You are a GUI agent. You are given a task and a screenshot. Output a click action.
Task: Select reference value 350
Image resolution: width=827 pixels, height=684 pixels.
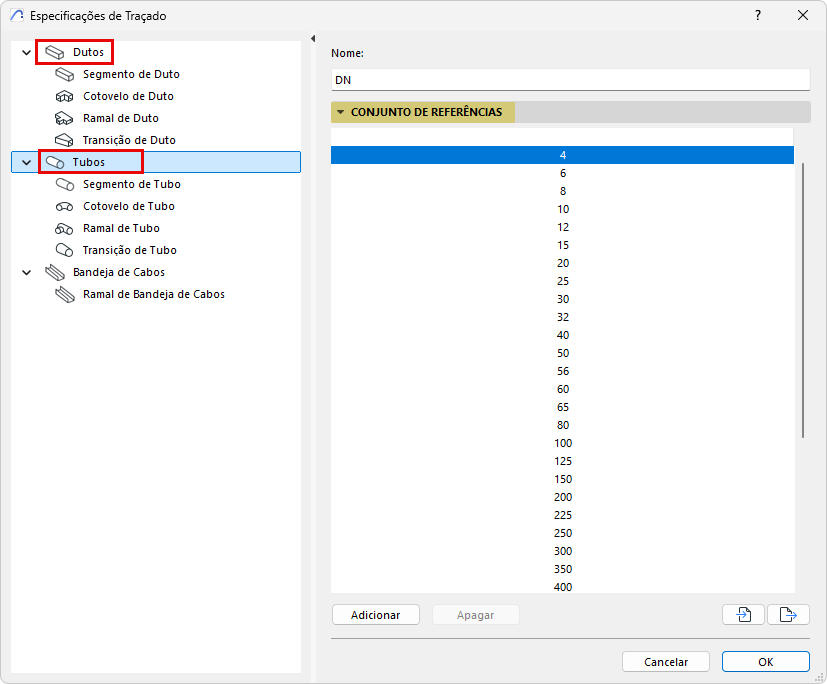(562, 569)
